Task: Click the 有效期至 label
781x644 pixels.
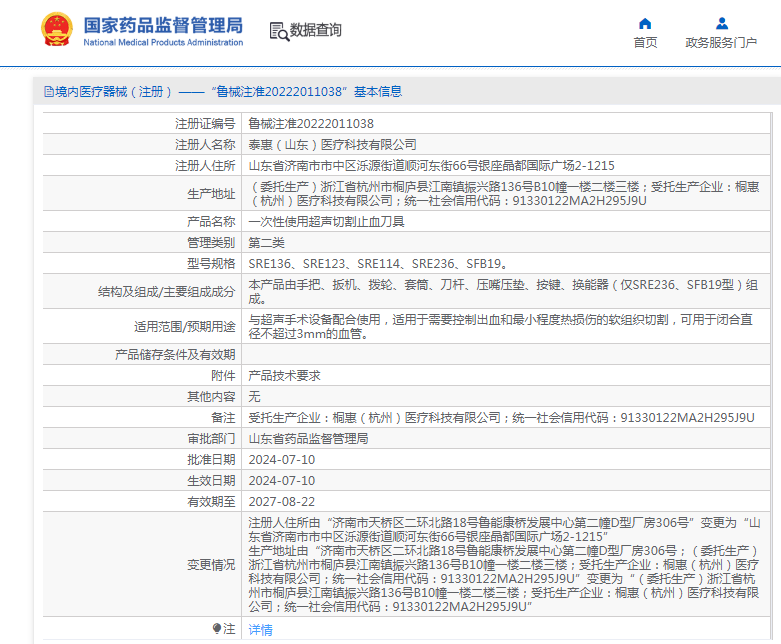Action: pos(211,501)
